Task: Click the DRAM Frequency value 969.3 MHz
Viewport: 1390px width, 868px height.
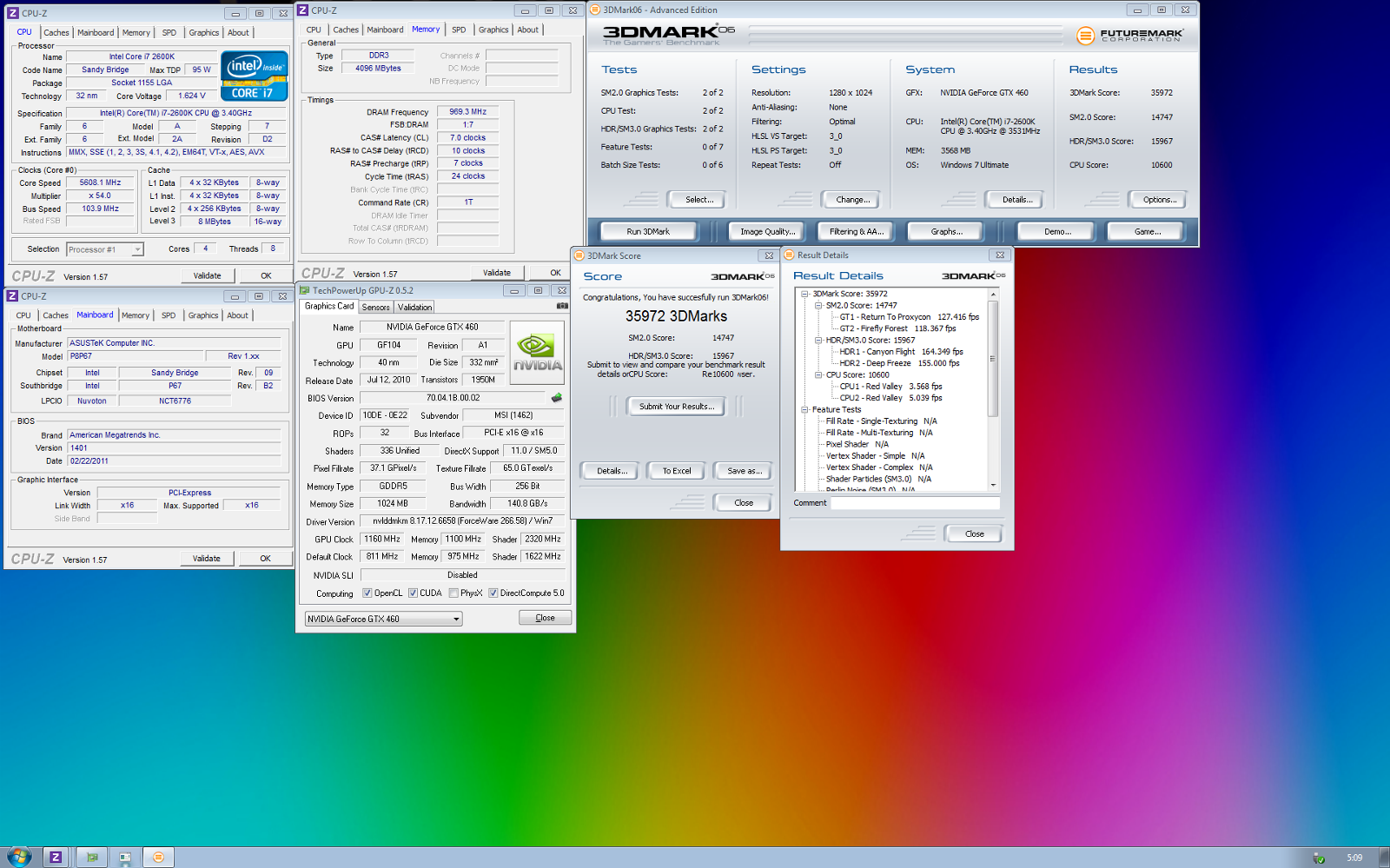Action: (467, 112)
